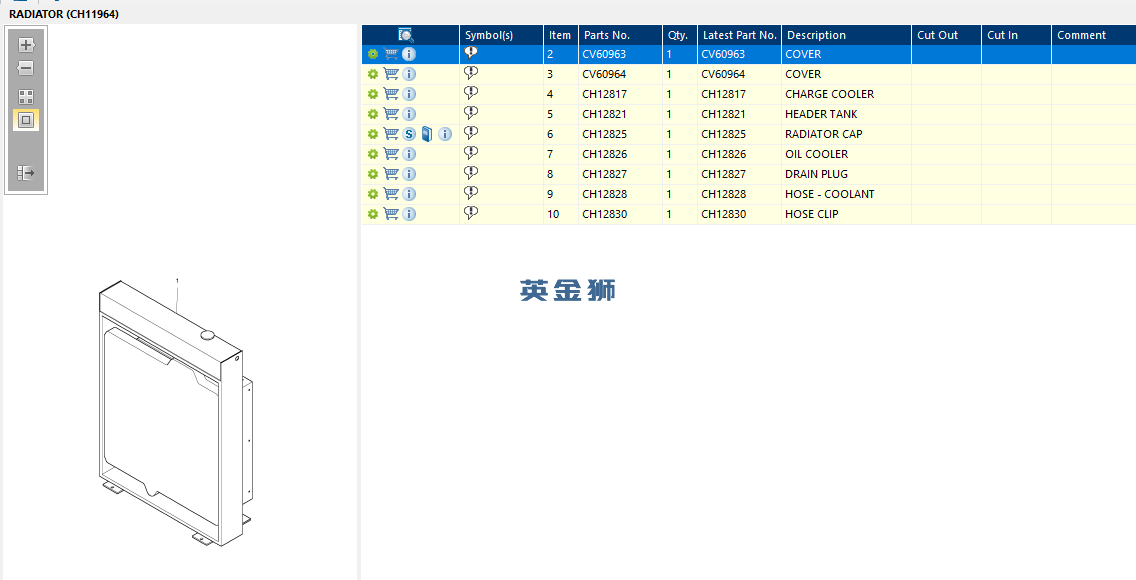1136x580 pixels.
Task: Select the CHARGE COOLER description
Action: [830, 94]
